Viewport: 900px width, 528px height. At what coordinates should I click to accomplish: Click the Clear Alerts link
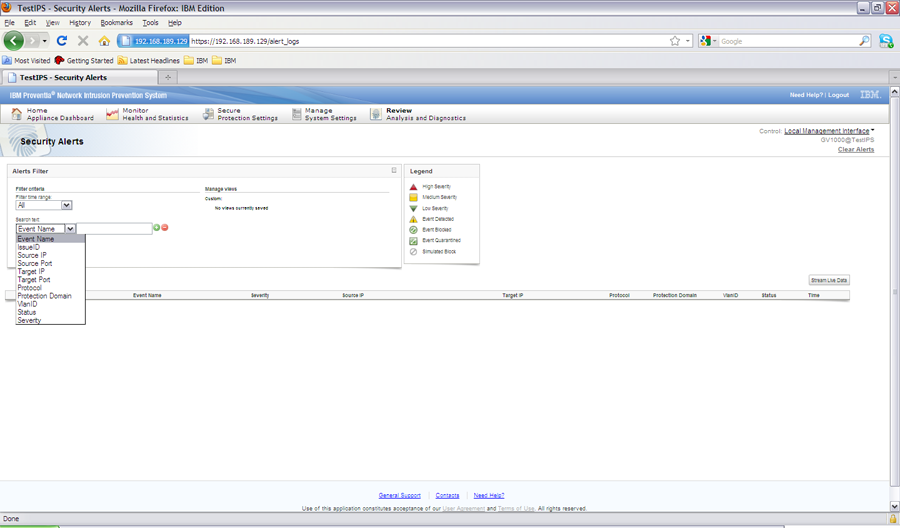tap(856, 149)
